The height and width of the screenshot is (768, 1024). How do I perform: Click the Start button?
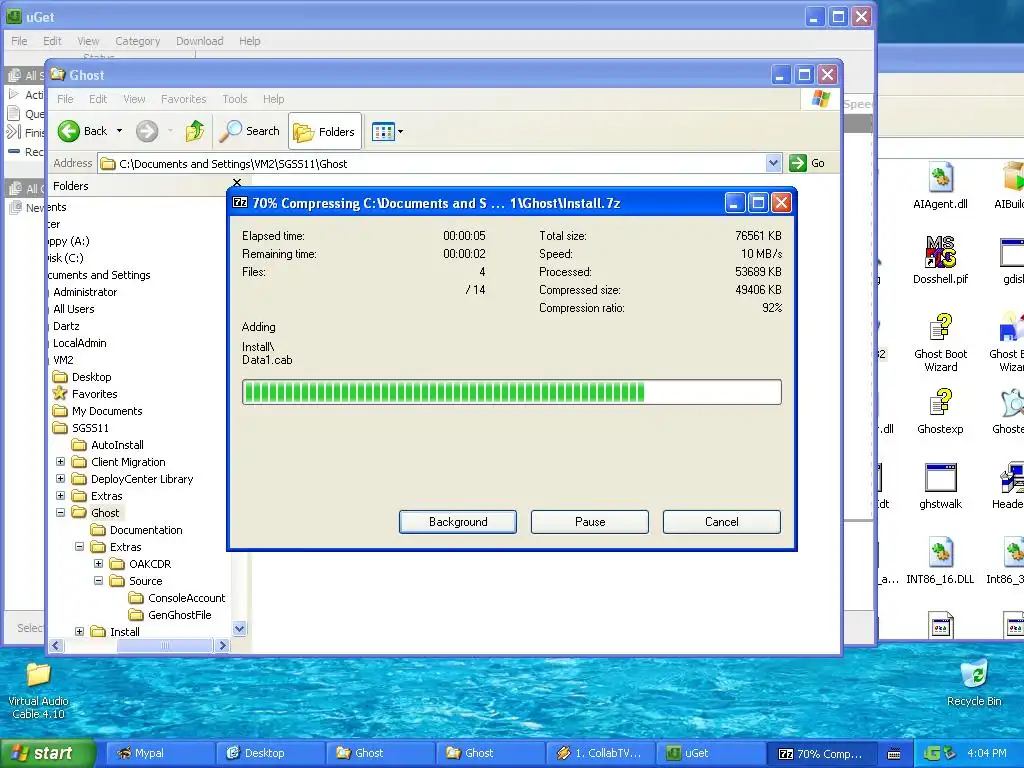(x=48, y=753)
